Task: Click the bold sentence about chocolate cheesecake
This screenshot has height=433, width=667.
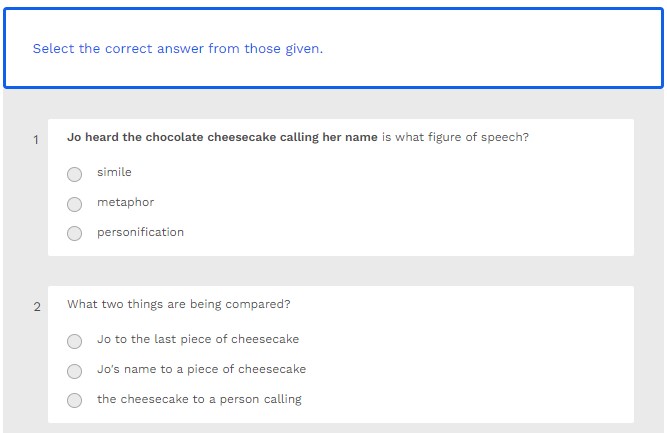Action: pyautogui.click(x=222, y=137)
